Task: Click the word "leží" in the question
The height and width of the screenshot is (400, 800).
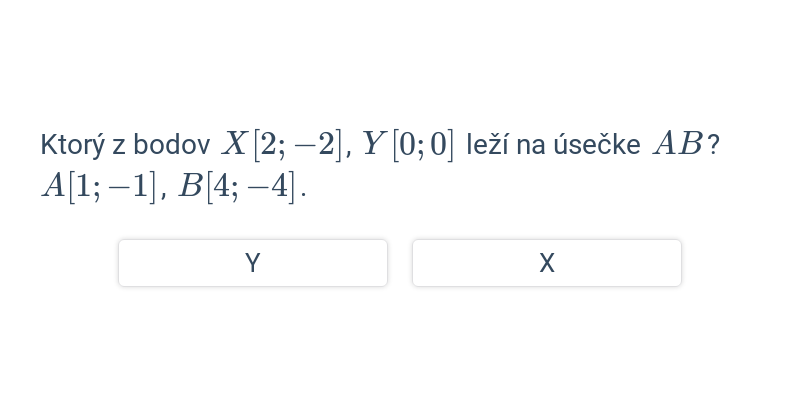Action: coord(488,144)
